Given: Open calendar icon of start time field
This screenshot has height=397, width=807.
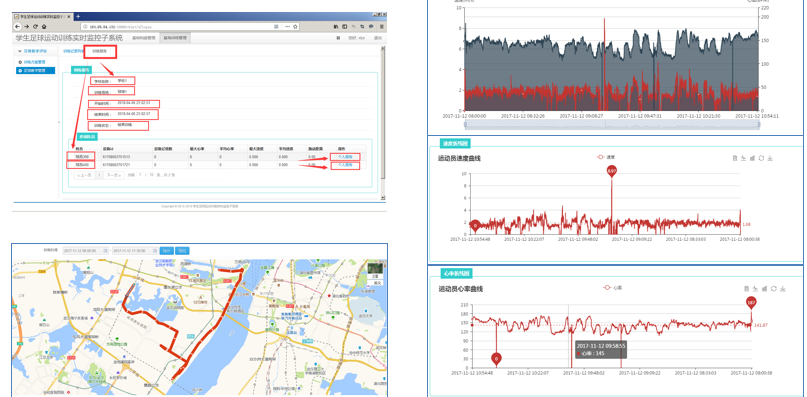Looking at the screenshot, I should [x=106, y=250].
